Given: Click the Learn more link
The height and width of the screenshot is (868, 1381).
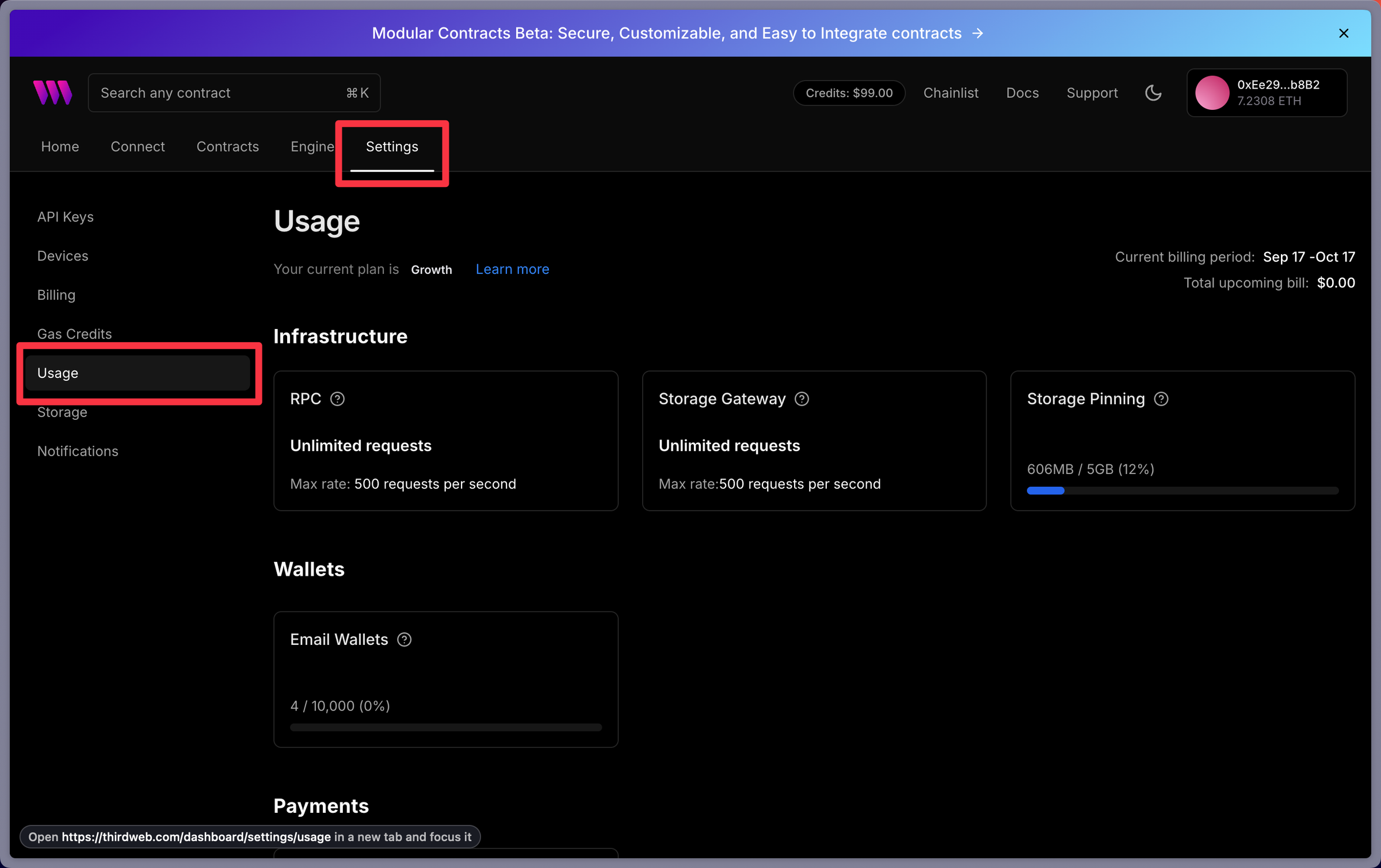Looking at the screenshot, I should pyautogui.click(x=512, y=269).
